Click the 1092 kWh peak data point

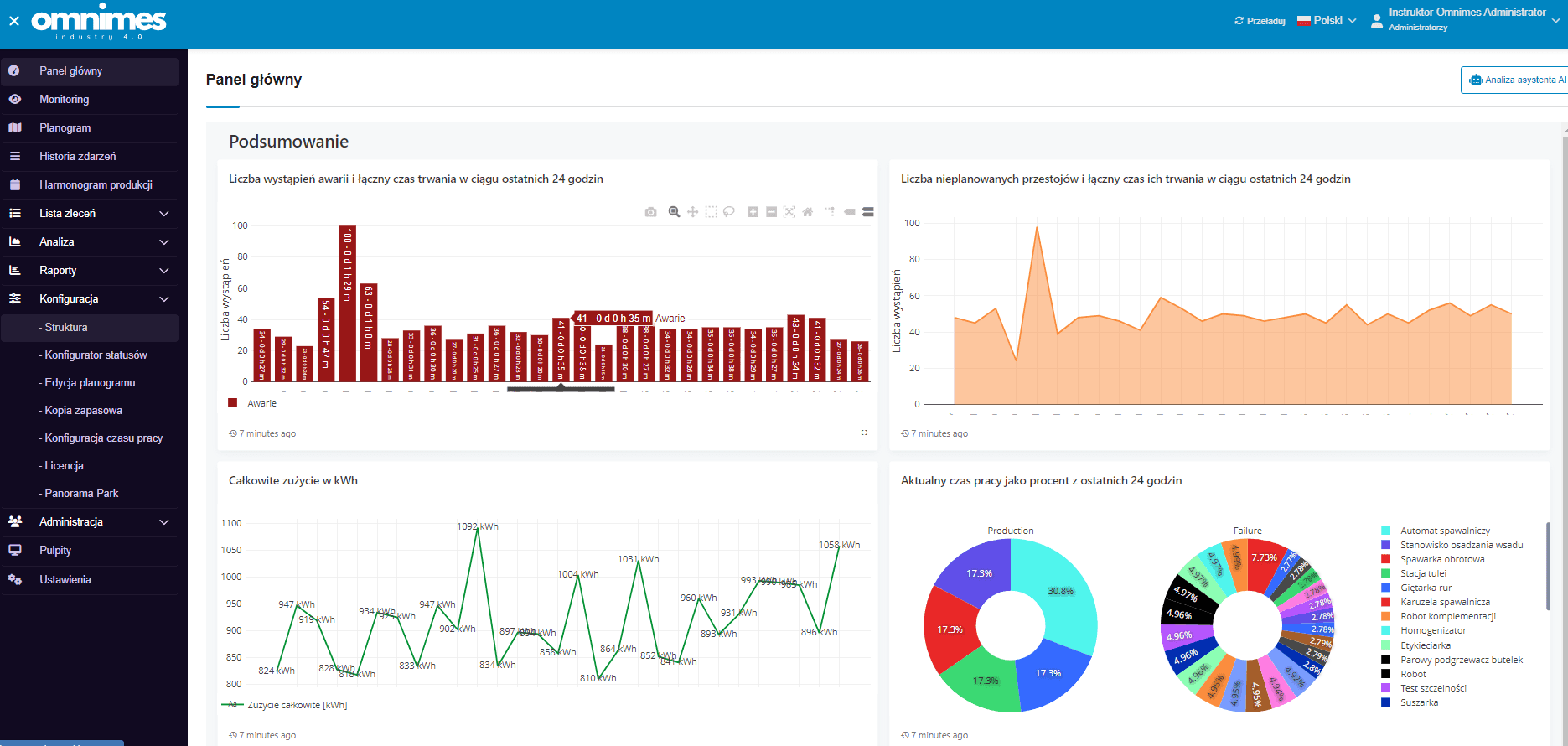coord(478,527)
